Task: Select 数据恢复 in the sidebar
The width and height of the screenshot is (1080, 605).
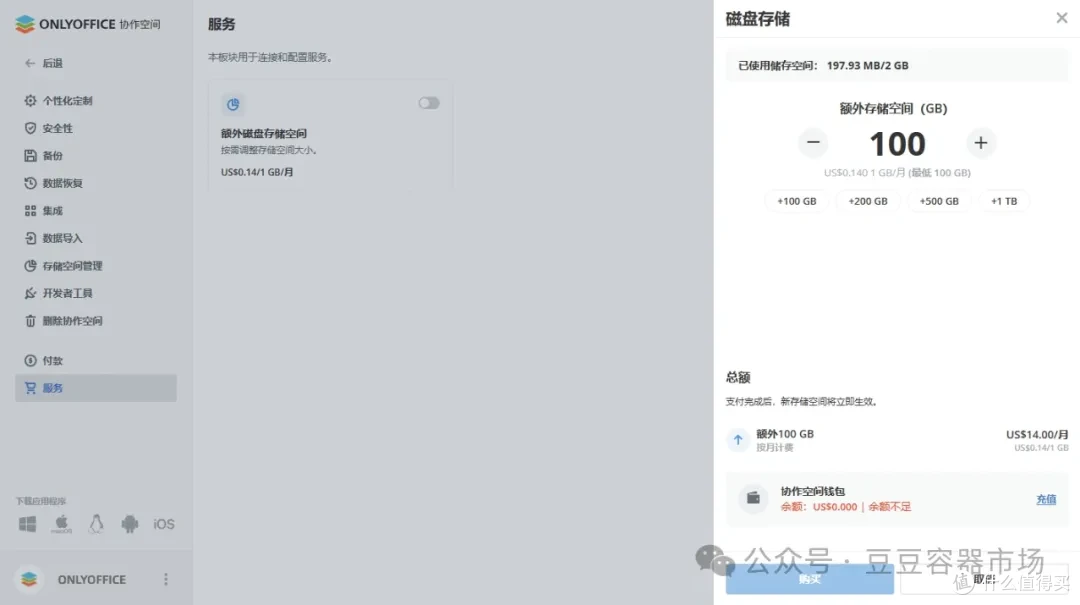Action: click(62, 183)
